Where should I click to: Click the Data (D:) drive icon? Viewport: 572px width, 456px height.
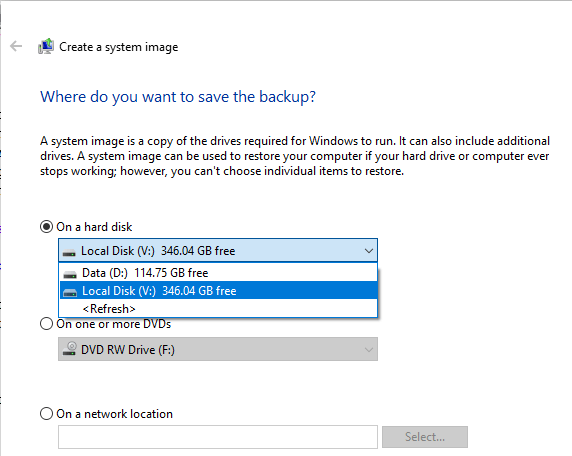pyautogui.click(x=70, y=274)
